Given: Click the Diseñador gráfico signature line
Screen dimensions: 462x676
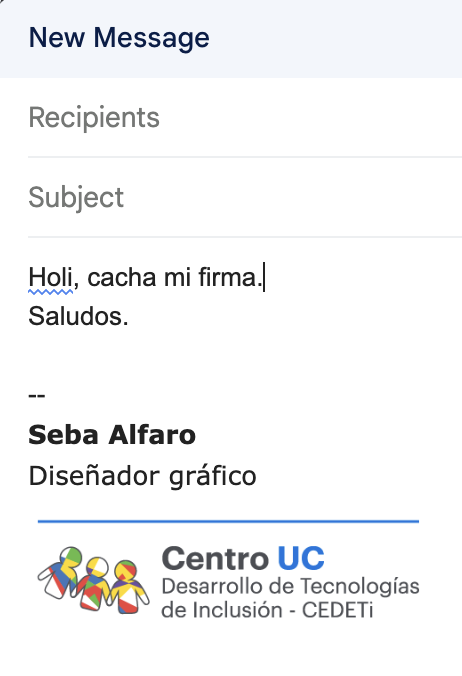Looking at the screenshot, I should click(142, 476).
